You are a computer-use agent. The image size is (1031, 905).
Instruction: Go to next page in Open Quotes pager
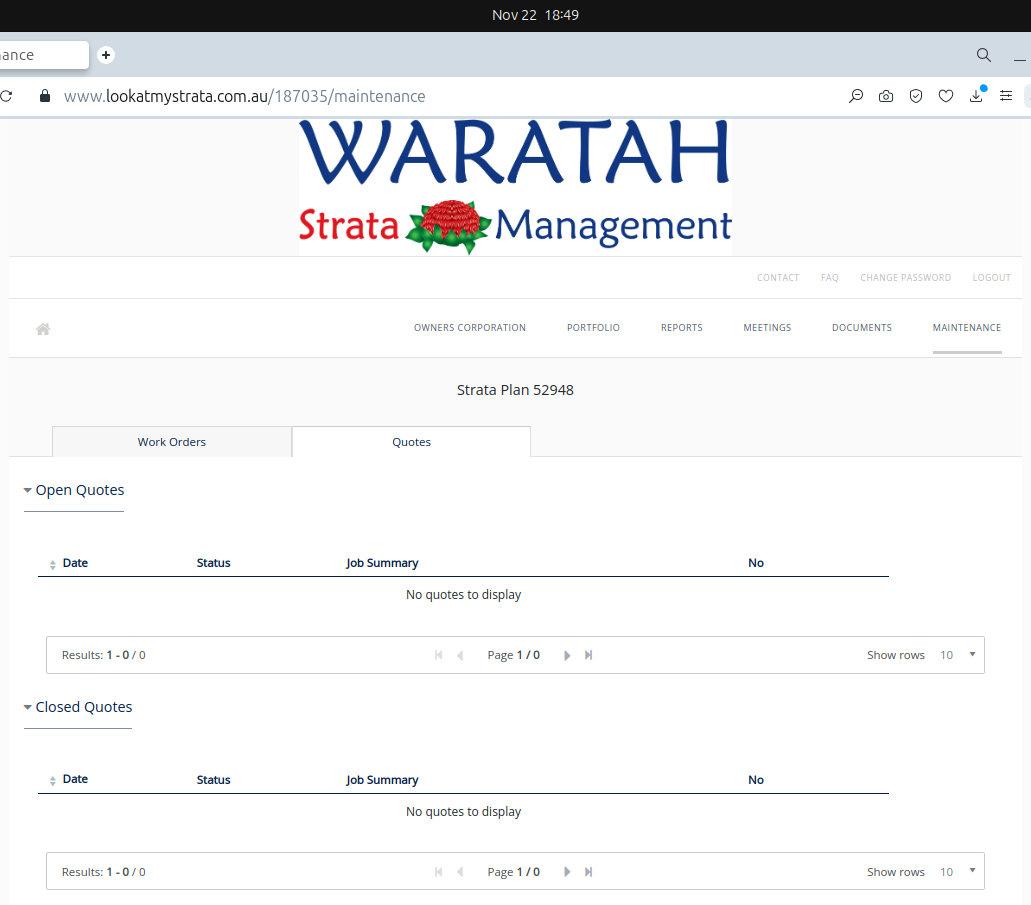tap(567, 655)
